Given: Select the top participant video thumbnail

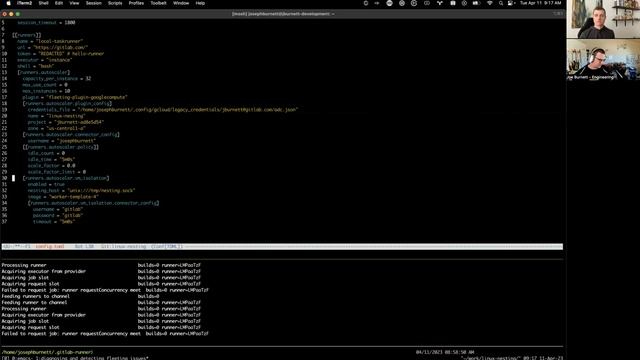Looking at the screenshot, I should coord(603,19).
